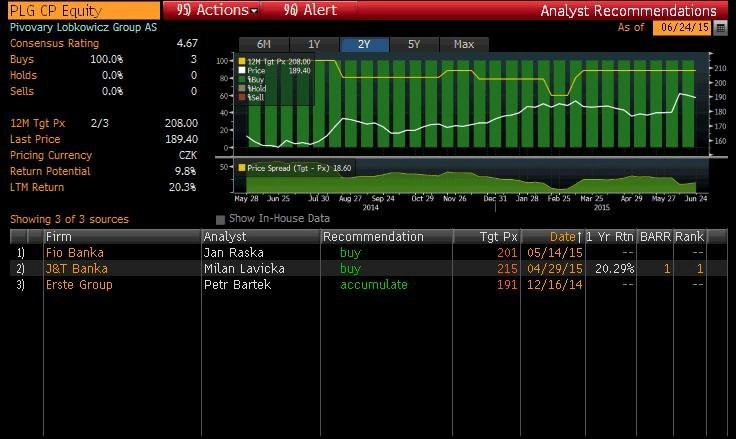Viewport: 736px width, 439px height.
Task: Select analyst Jan Raska
Action: (234, 253)
